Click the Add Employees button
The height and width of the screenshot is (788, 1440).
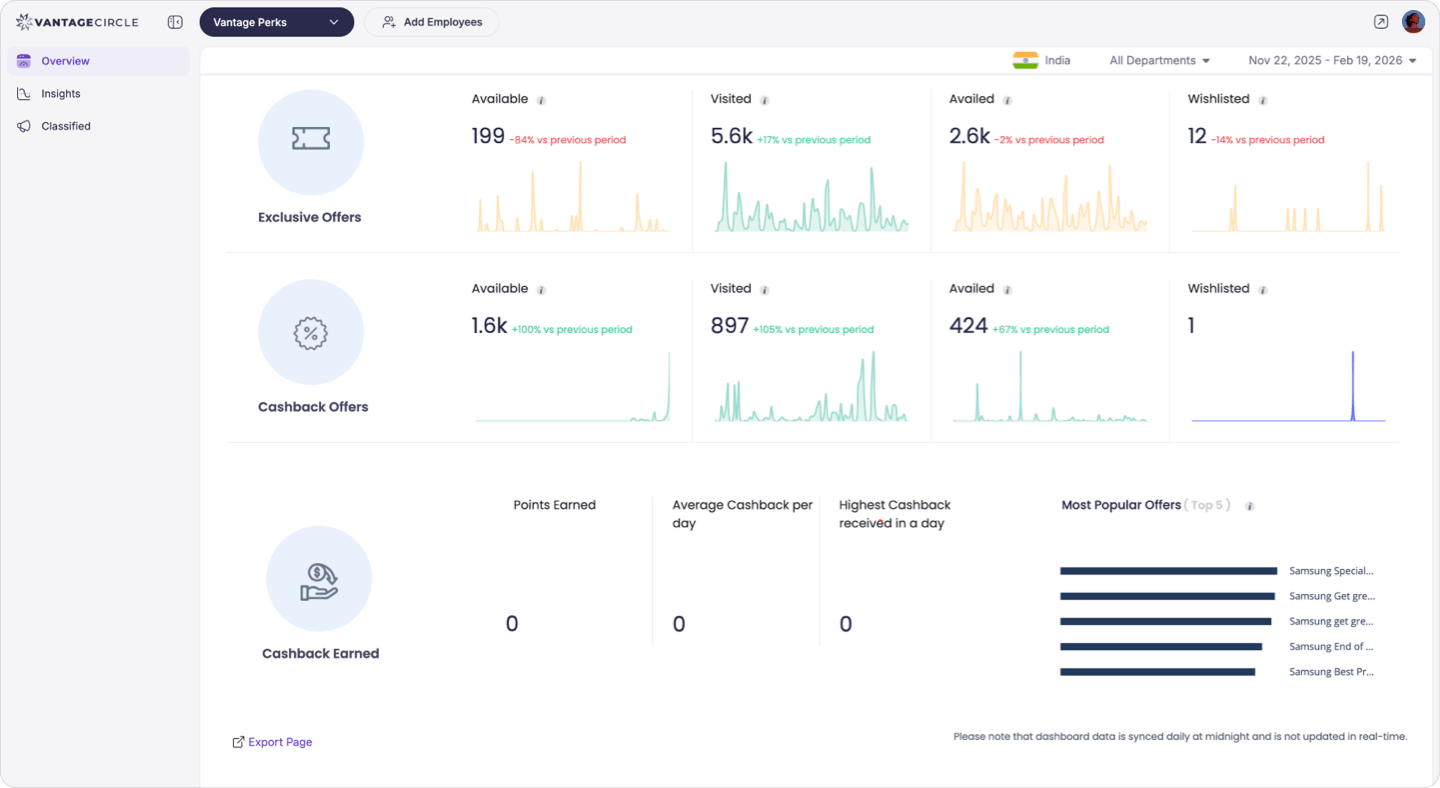(431, 21)
